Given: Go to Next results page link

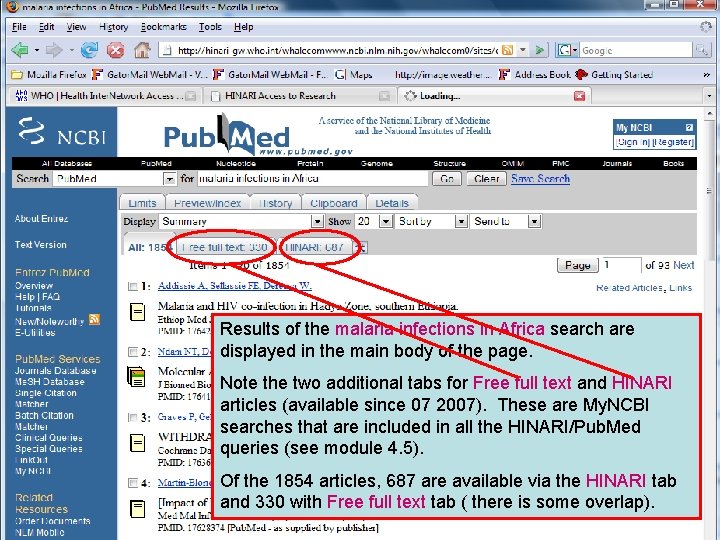Looking at the screenshot, I should (x=683, y=265).
